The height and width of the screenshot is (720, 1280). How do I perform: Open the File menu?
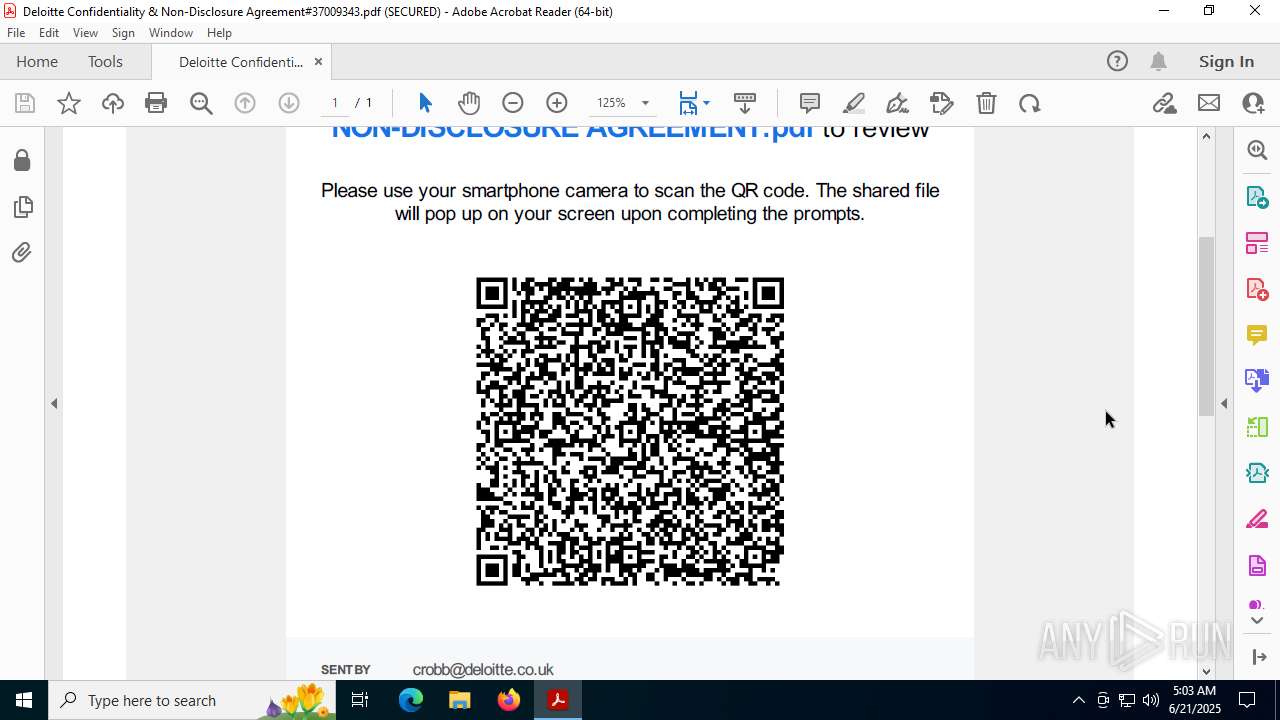click(x=16, y=33)
